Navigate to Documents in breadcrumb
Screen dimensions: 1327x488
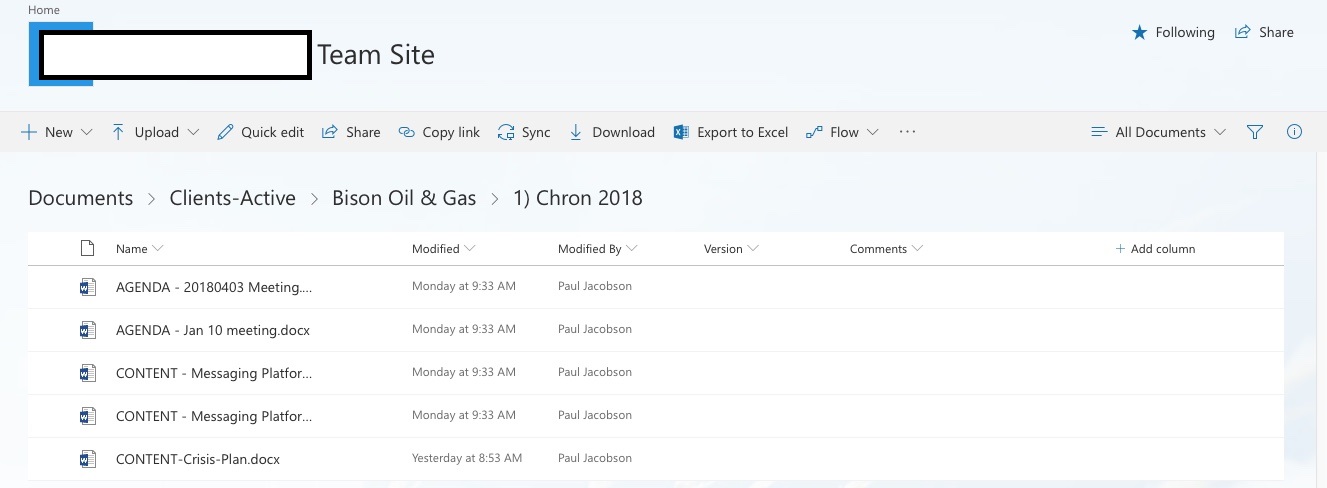point(81,198)
